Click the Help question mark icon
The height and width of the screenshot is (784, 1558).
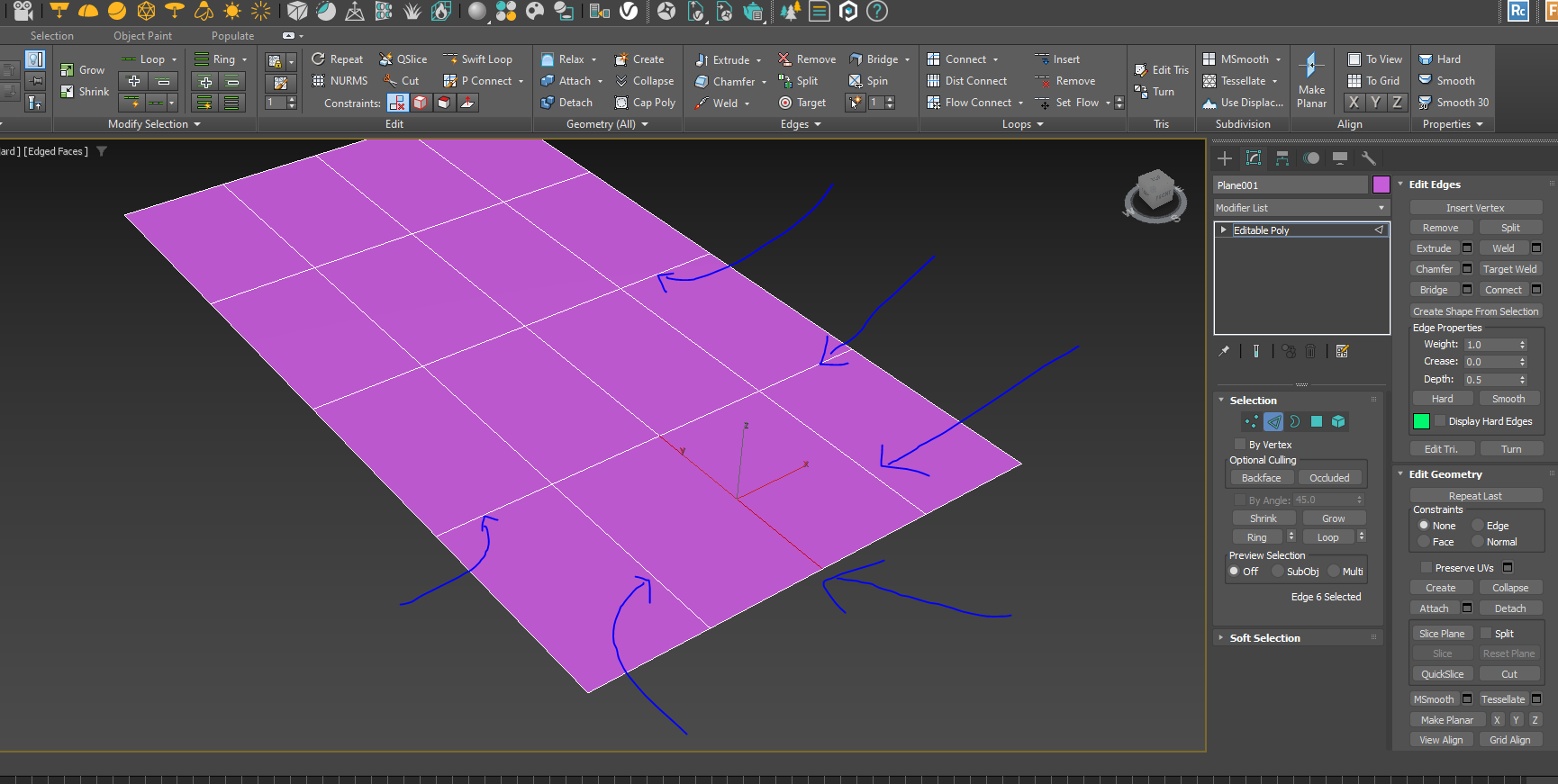[877, 11]
